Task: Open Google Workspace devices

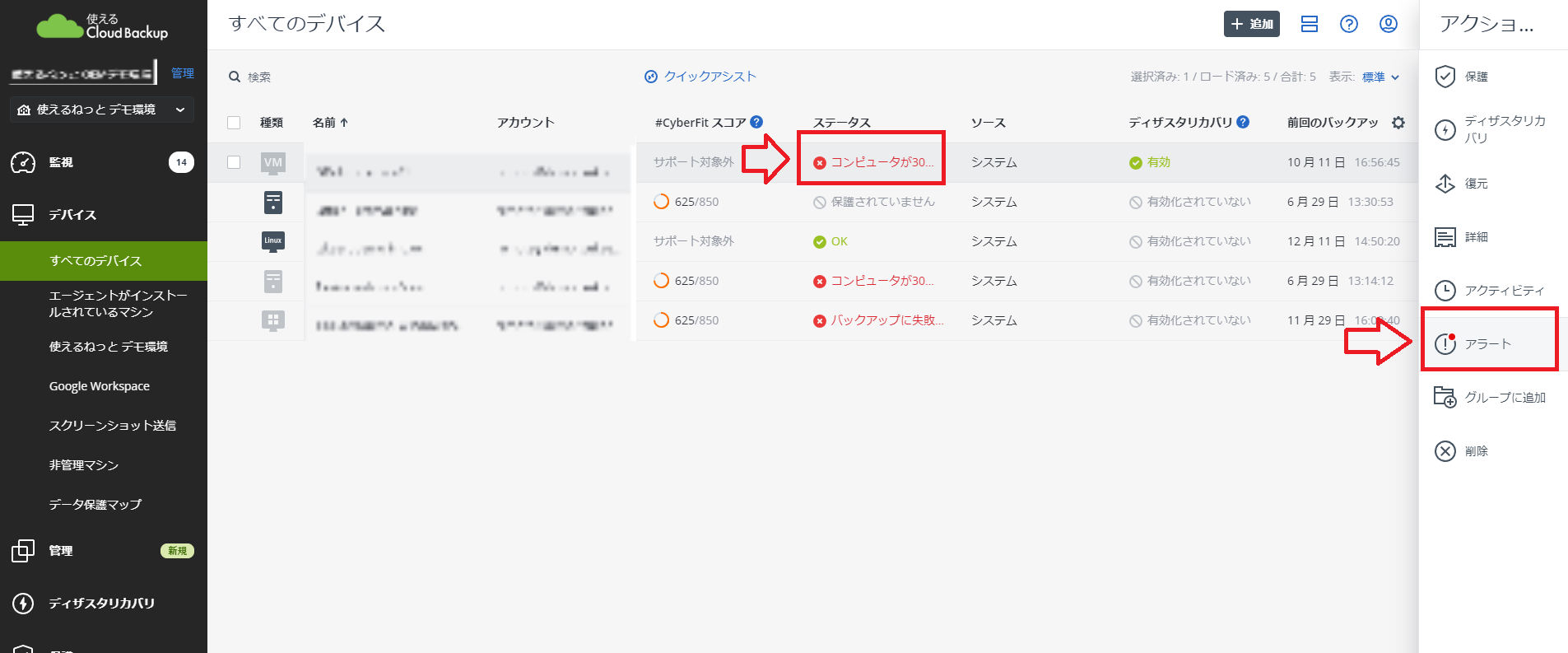Action: point(99,386)
